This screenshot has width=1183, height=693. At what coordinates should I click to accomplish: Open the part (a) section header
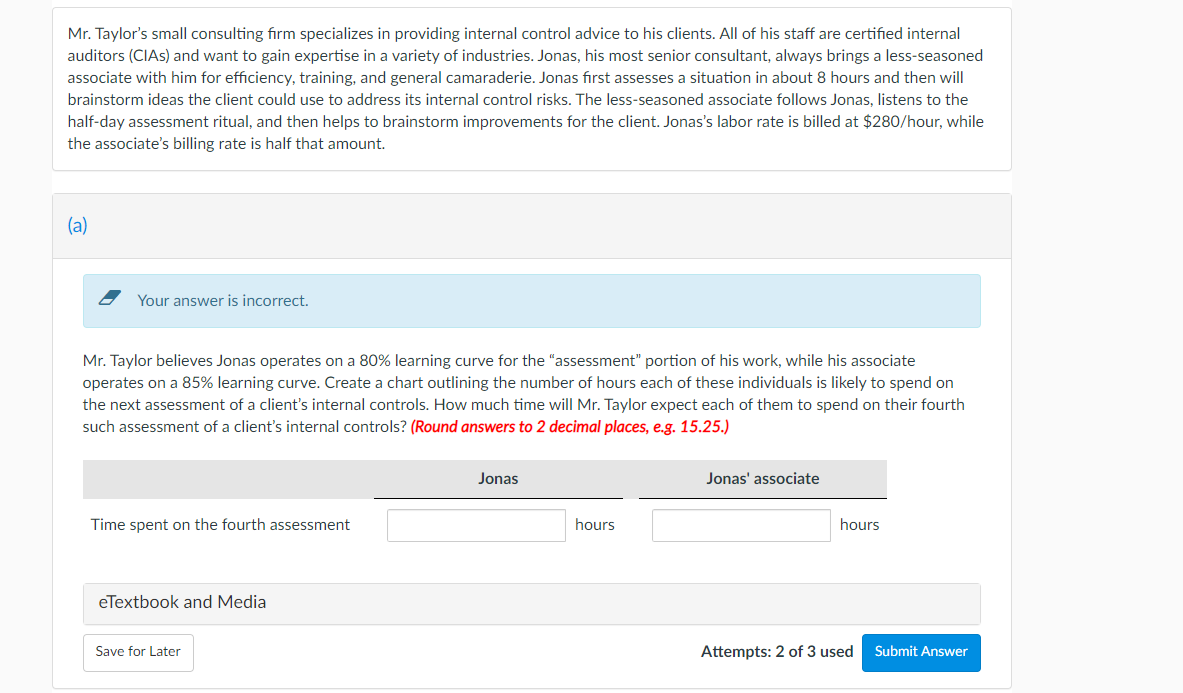point(75,226)
